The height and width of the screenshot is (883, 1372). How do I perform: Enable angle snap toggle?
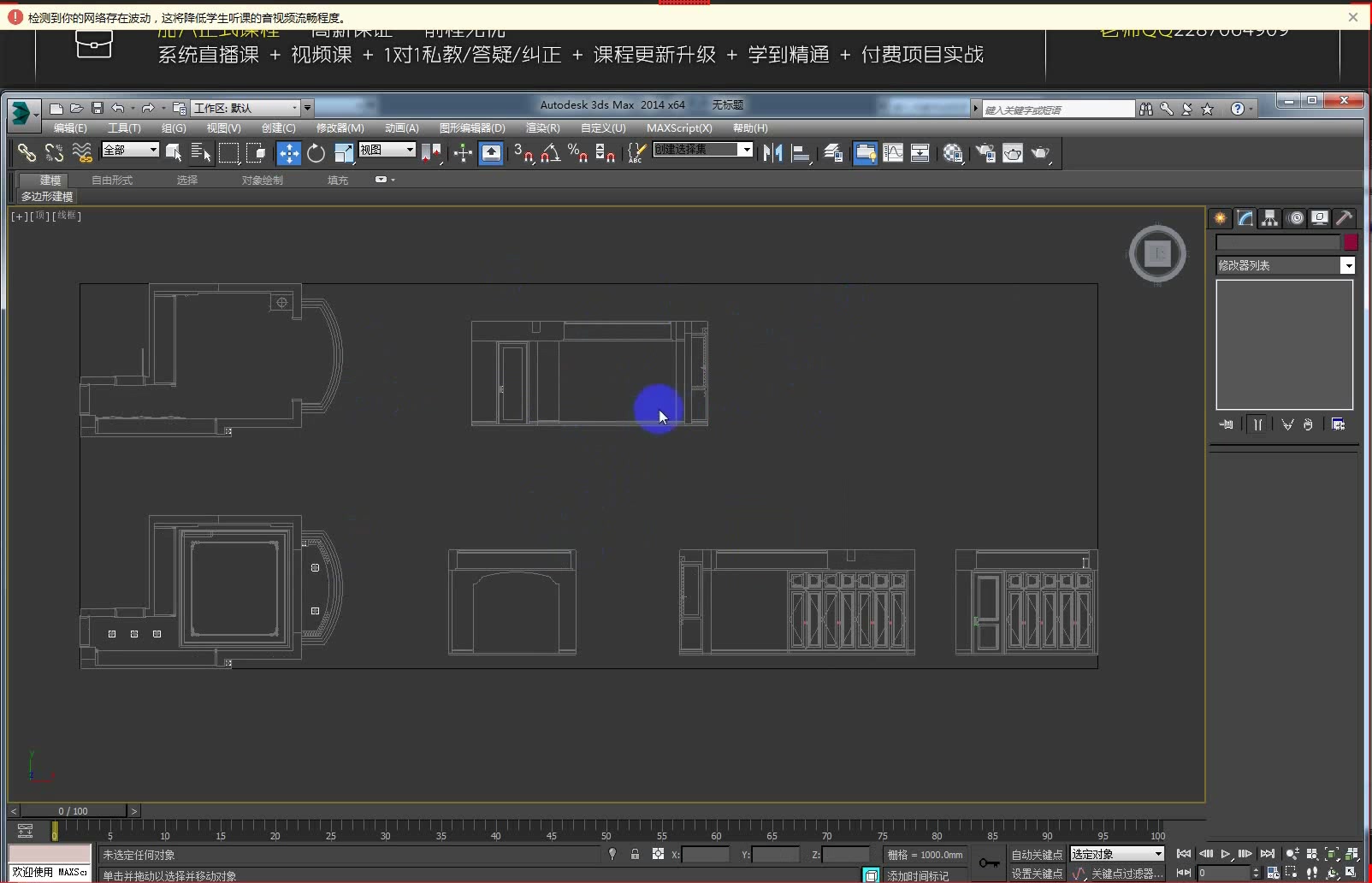550,152
